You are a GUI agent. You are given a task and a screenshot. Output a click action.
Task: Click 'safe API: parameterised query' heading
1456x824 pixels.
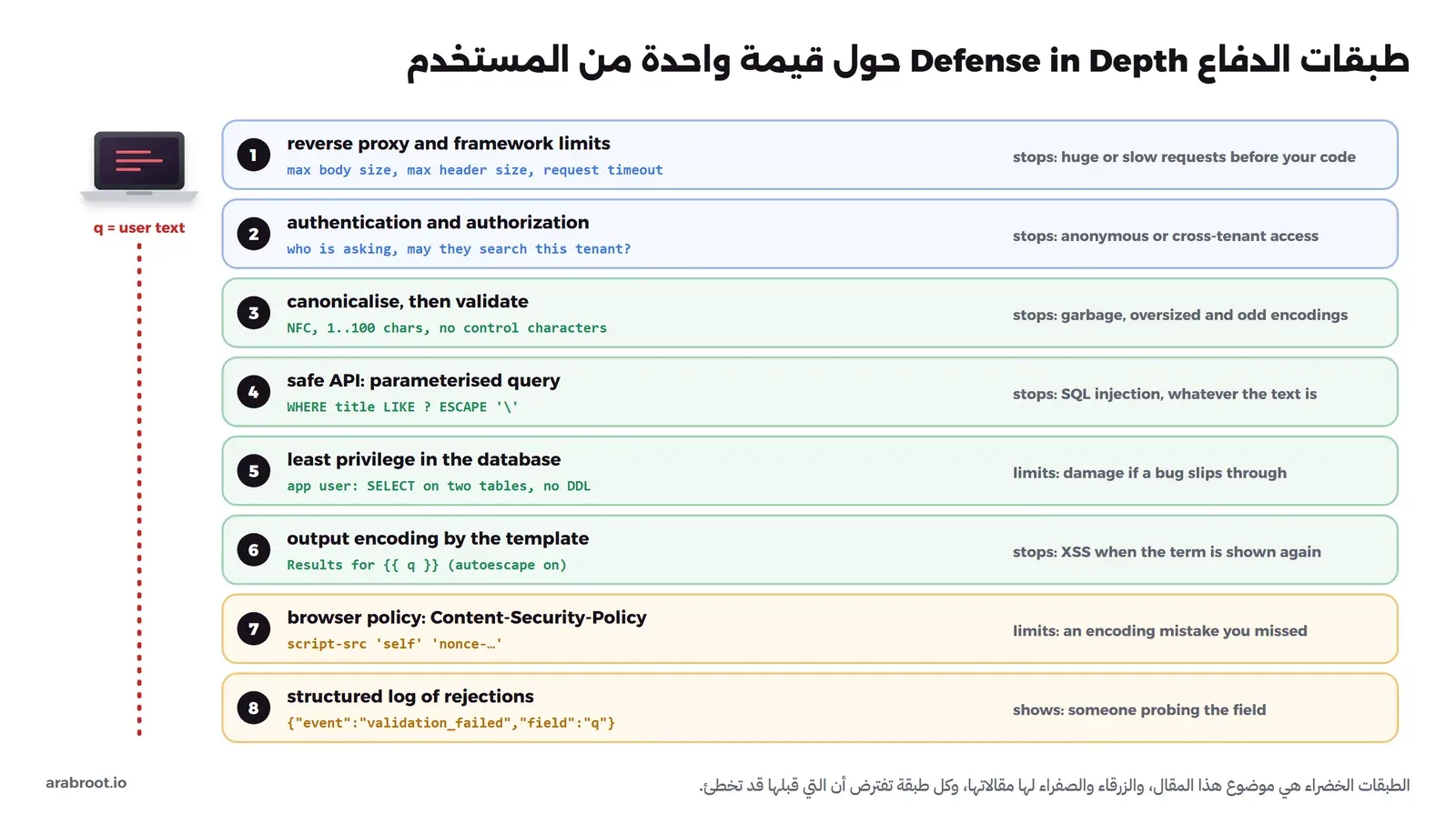pos(423,381)
